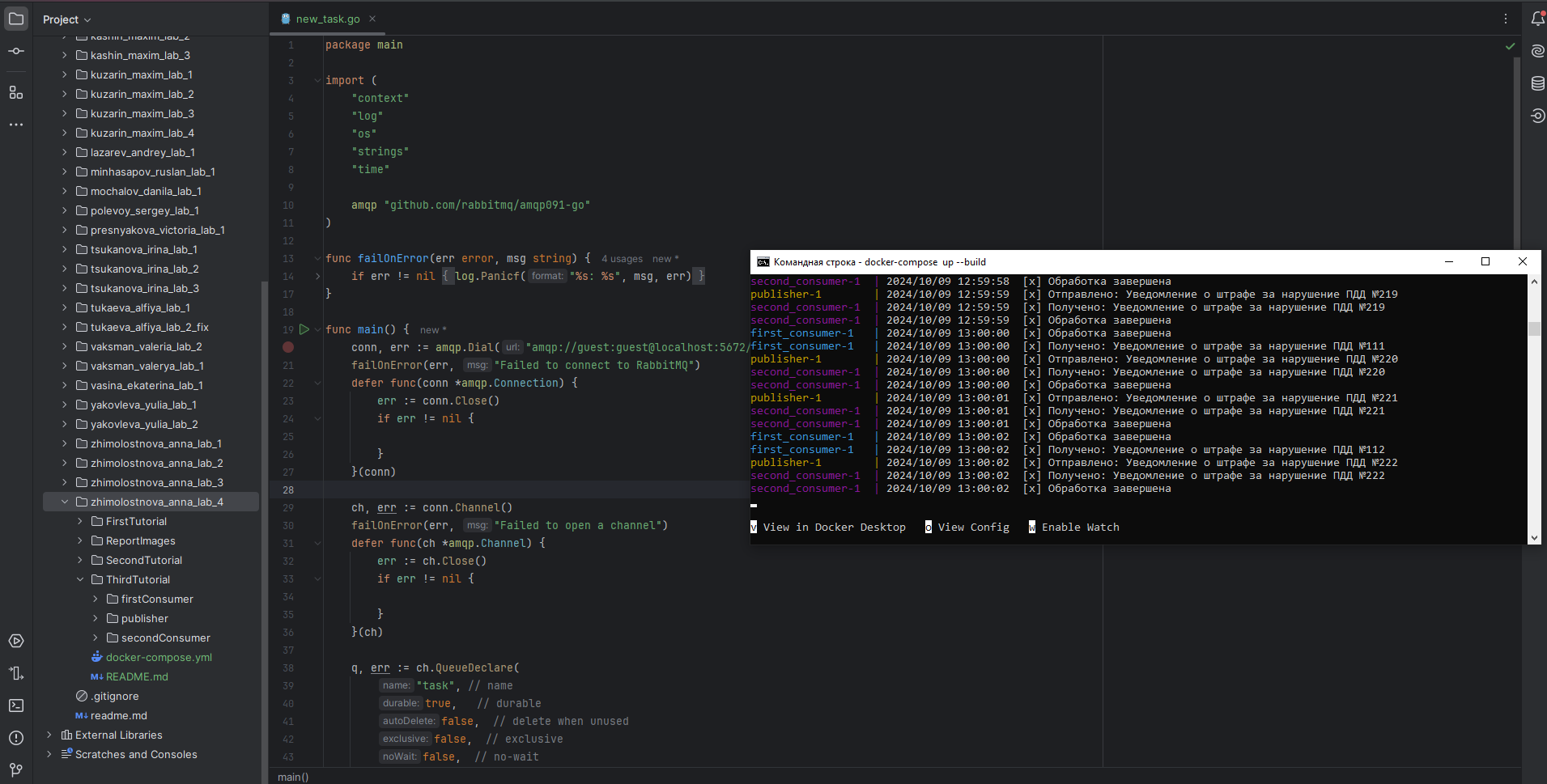Fold the import block on line 3
This screenshot has width=1547, height=784.
(x=317, y=80)
